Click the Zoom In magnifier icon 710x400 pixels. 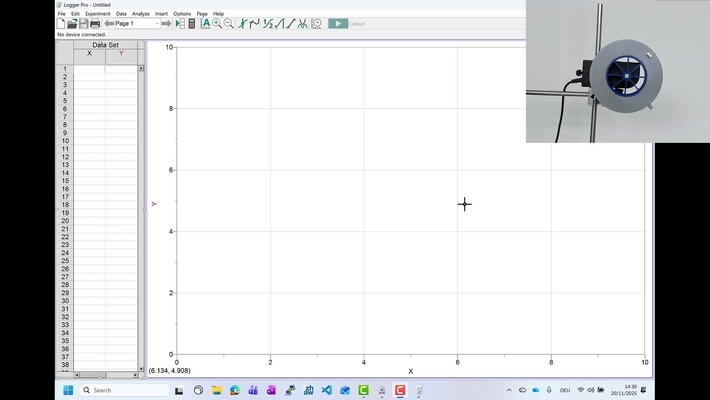pyautogui.click(x=217, y=24)
